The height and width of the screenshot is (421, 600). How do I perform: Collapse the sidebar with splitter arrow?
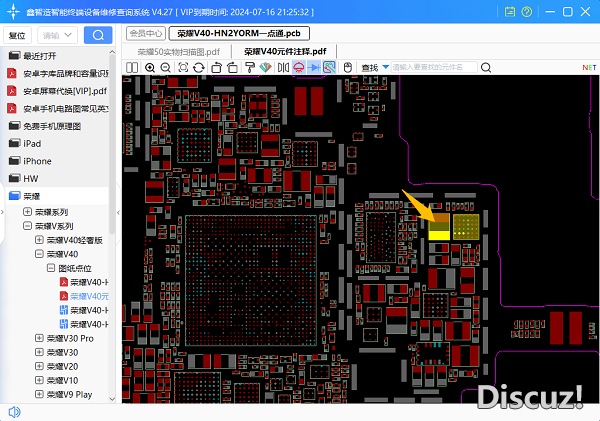click(x=118, y=212)
